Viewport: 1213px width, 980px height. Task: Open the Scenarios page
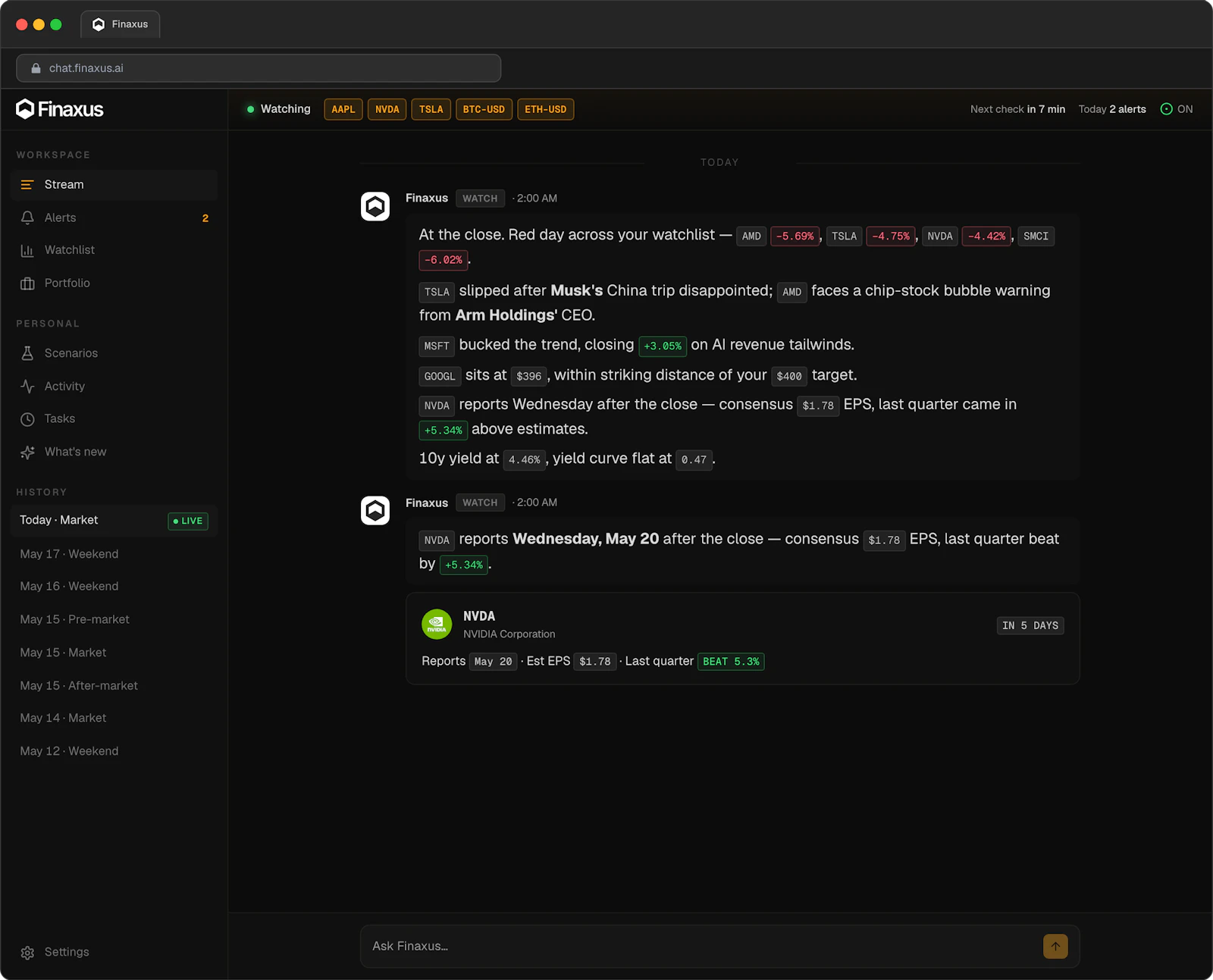(x=114, y=353)
